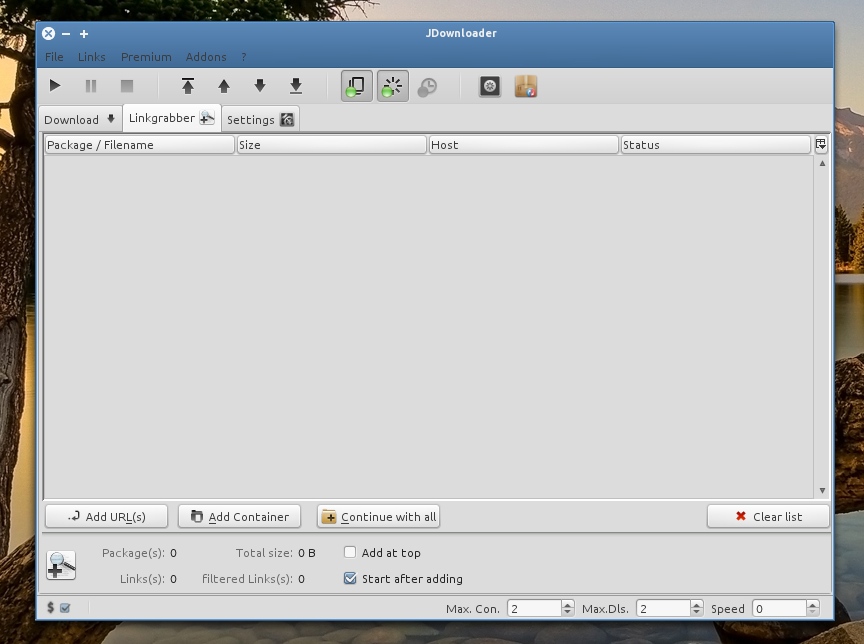Image resolution: width=864 pixels, height=644 pixels.
Task: Open the question mark help menu
Action: (x=244, y=57)
